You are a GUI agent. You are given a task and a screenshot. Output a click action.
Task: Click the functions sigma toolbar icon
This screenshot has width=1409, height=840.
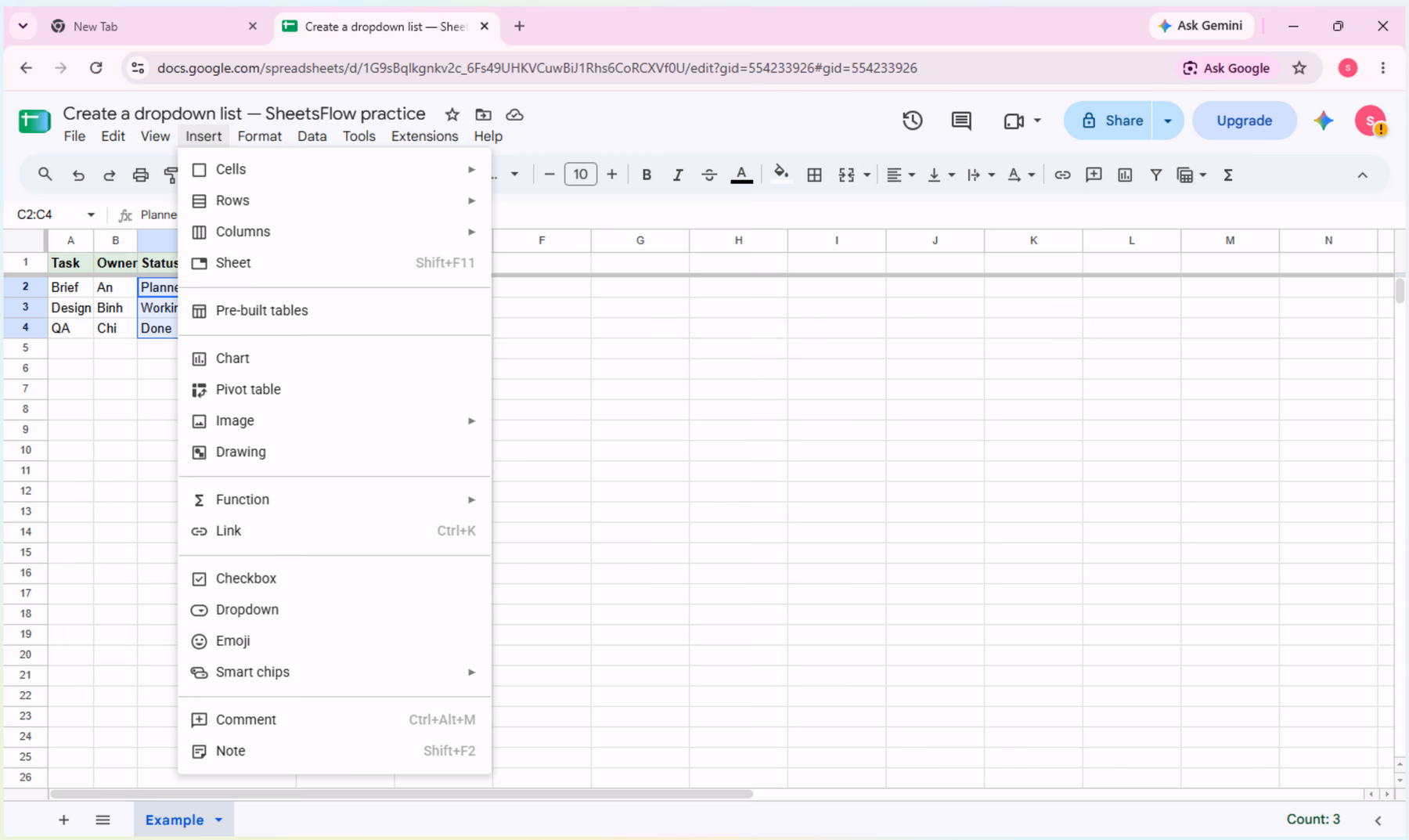point(1228,175)
